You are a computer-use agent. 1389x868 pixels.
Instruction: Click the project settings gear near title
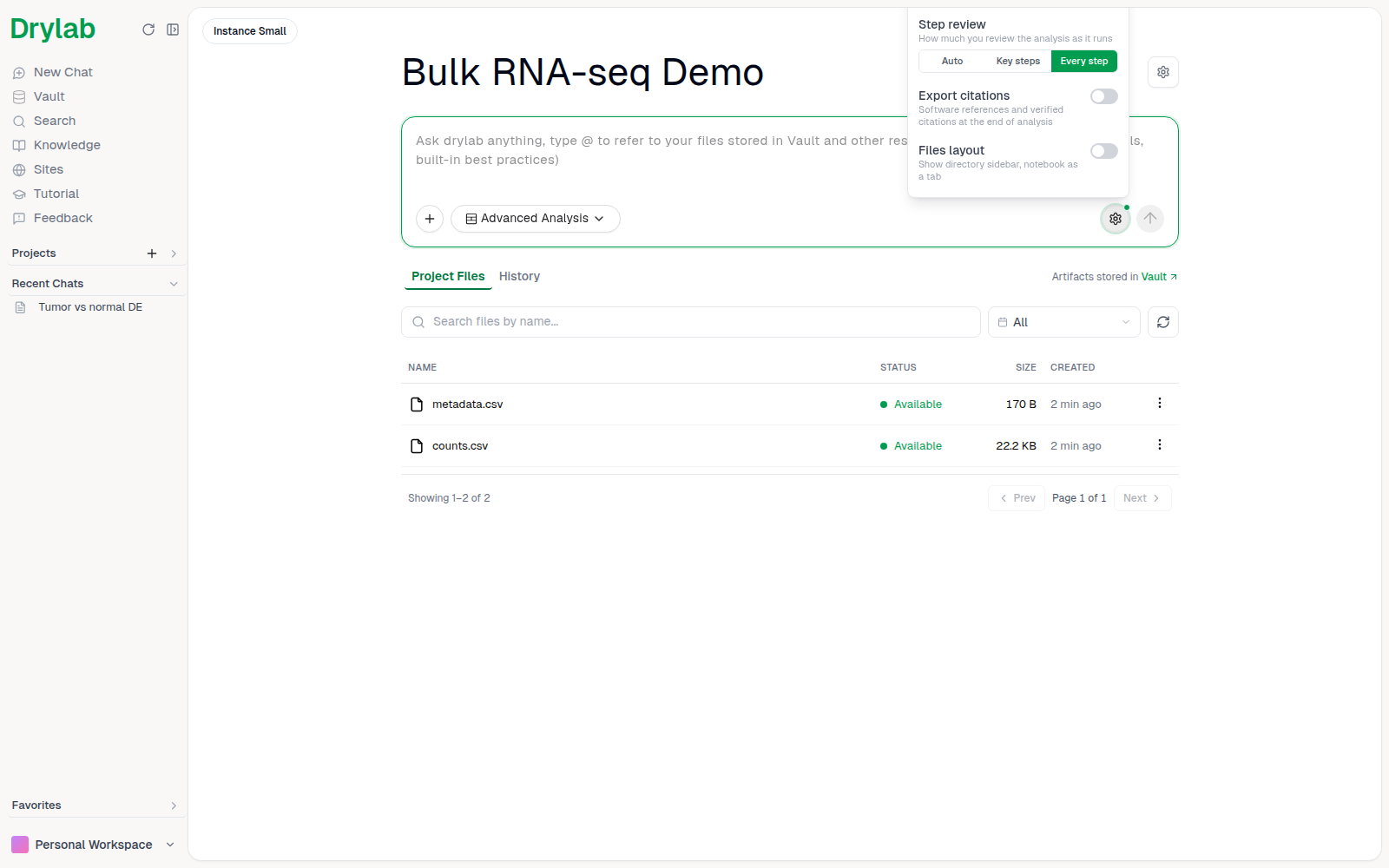coord(1163,72)
